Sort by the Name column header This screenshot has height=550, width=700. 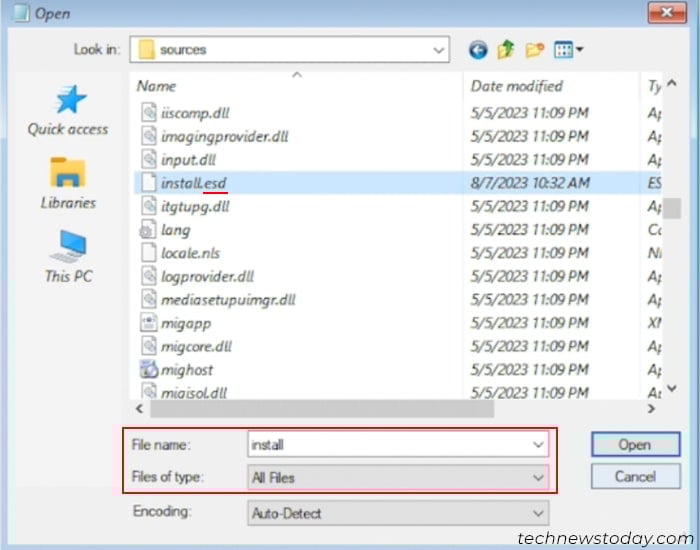[x=156, y=86]
